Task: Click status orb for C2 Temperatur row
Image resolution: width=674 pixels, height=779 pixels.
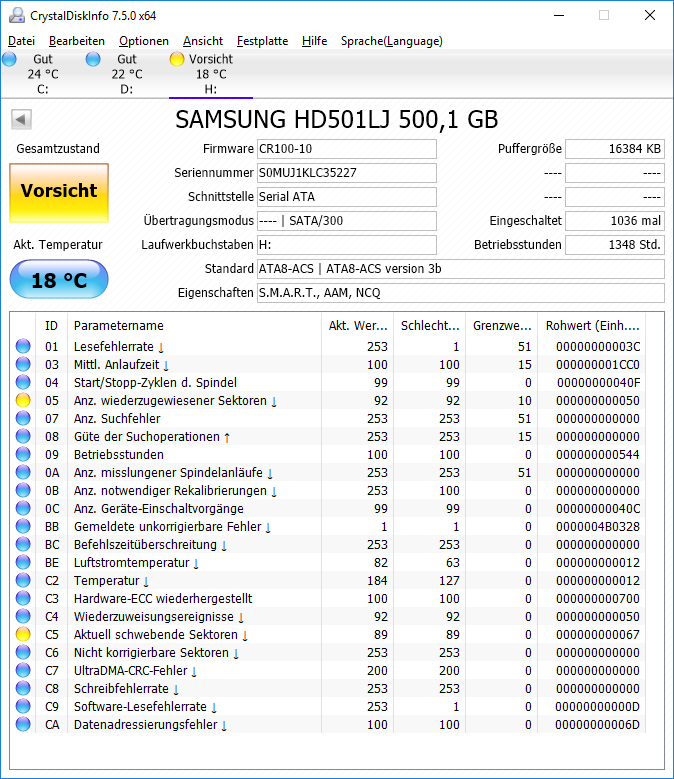Action: (x=23, y=580)
